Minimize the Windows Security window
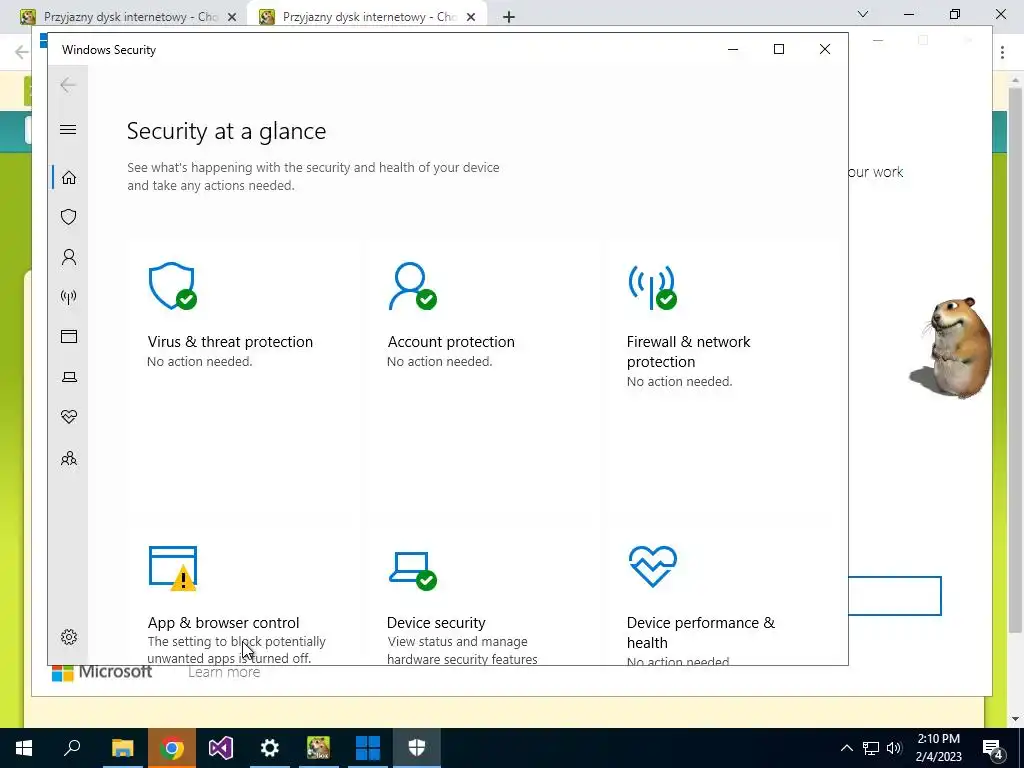Image resolution: width=1024 pixels, height=768 pixels. coord(733,49)
